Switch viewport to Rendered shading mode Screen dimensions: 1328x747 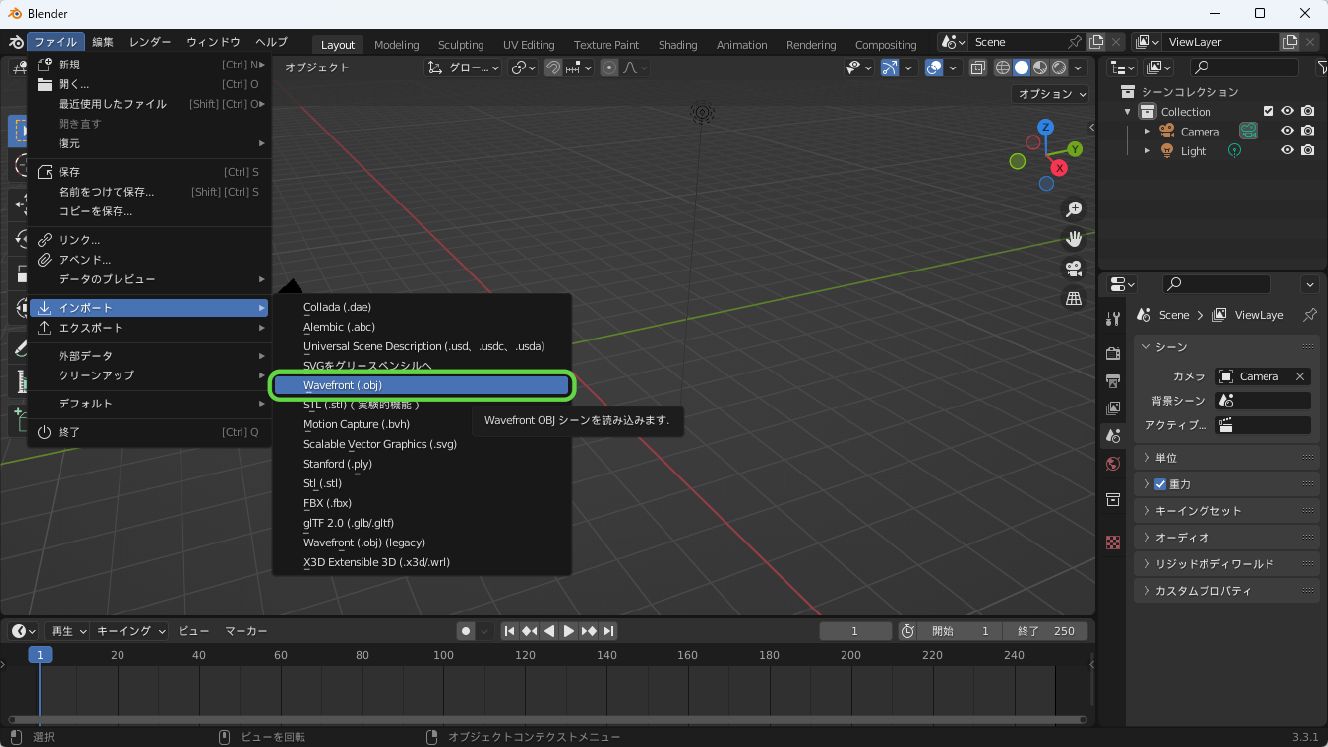pos(1057,67)
